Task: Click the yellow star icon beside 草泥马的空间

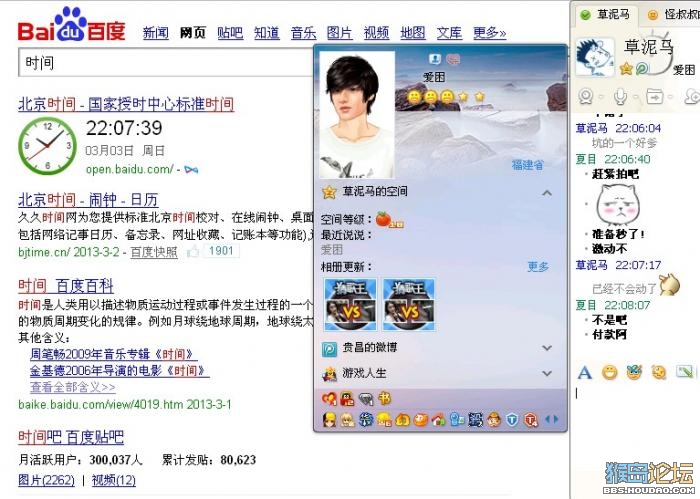Action: pyautogui.click(x=329, y=192)
